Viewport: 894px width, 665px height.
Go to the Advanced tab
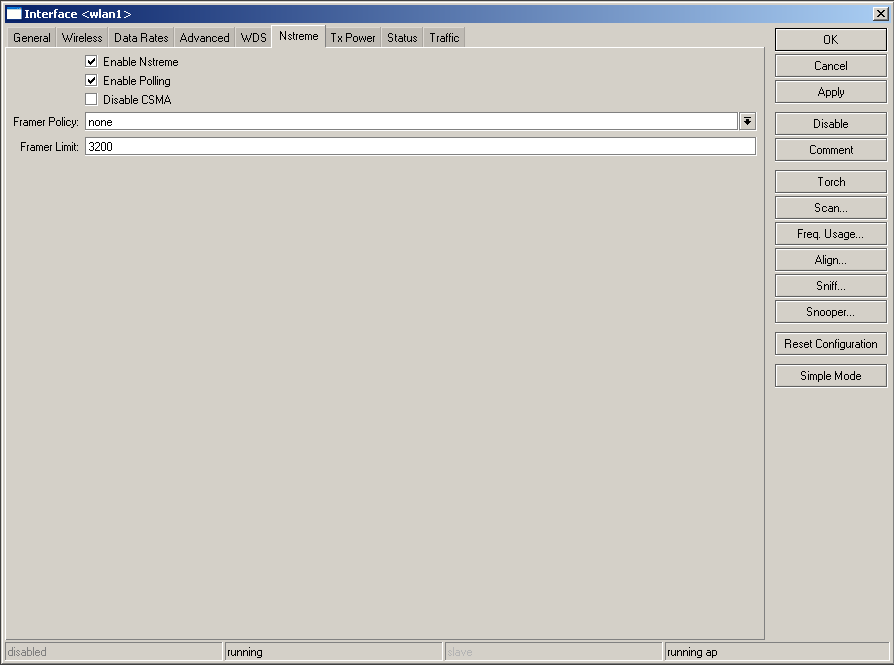204,38
